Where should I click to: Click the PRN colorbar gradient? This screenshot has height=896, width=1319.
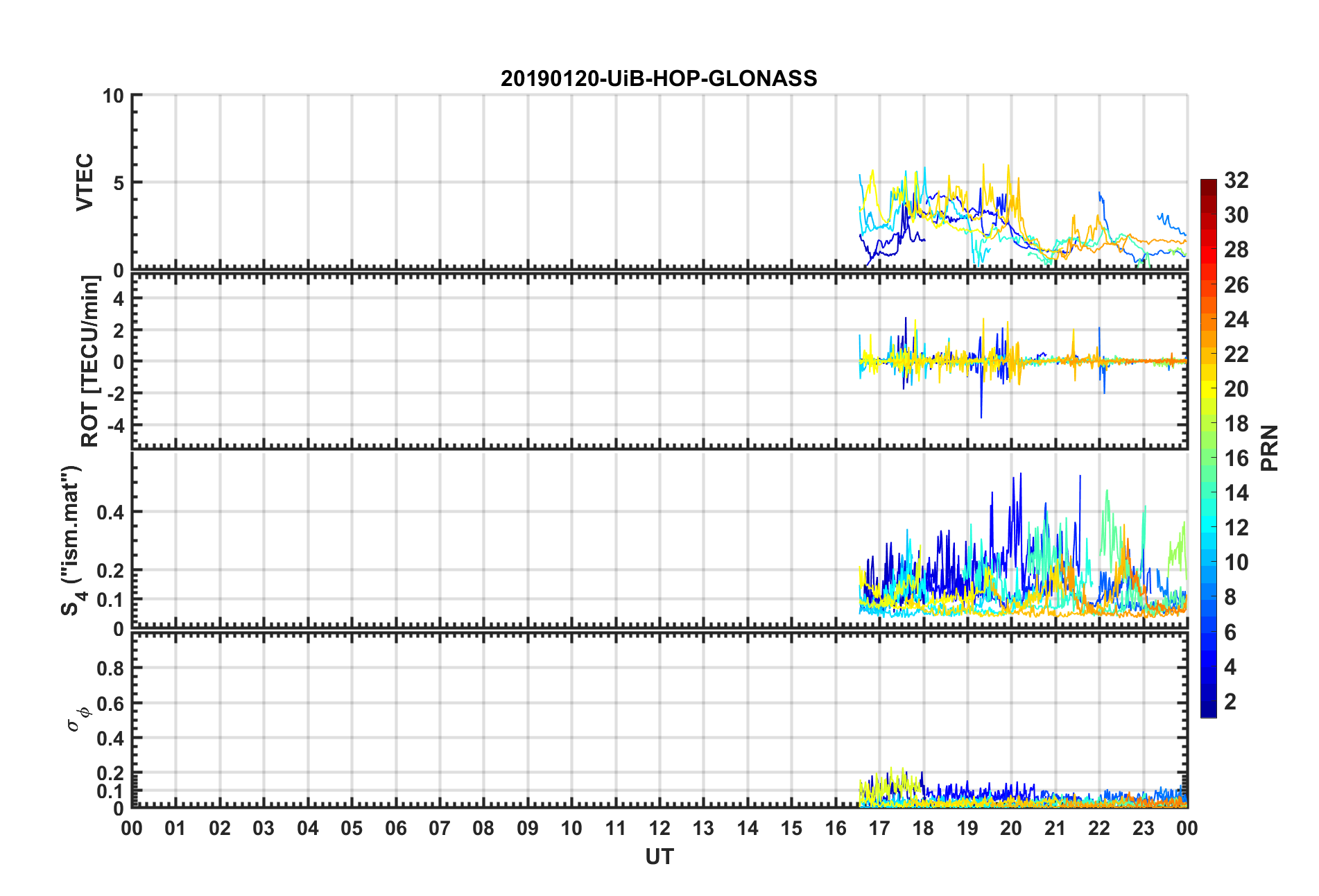tap(1209, 448)
